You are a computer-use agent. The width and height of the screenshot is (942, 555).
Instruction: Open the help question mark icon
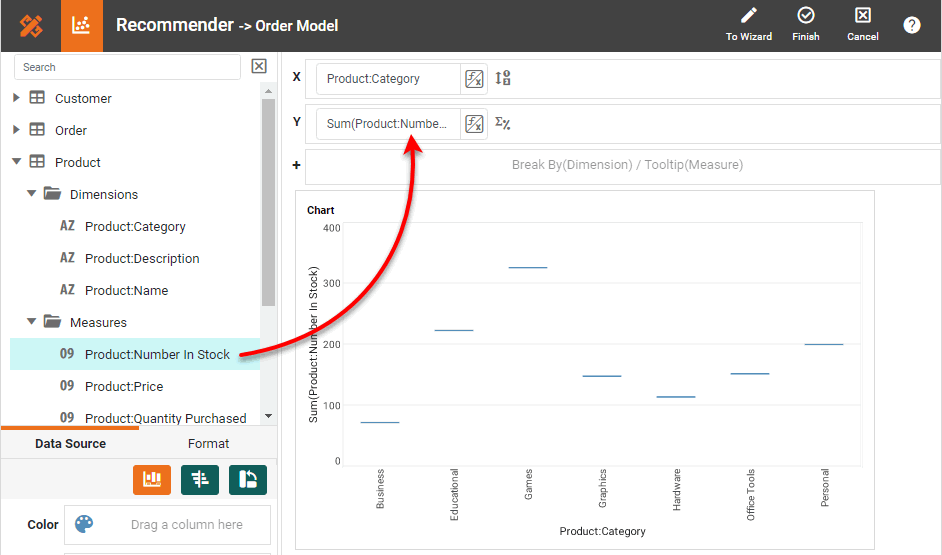[912, 26]
